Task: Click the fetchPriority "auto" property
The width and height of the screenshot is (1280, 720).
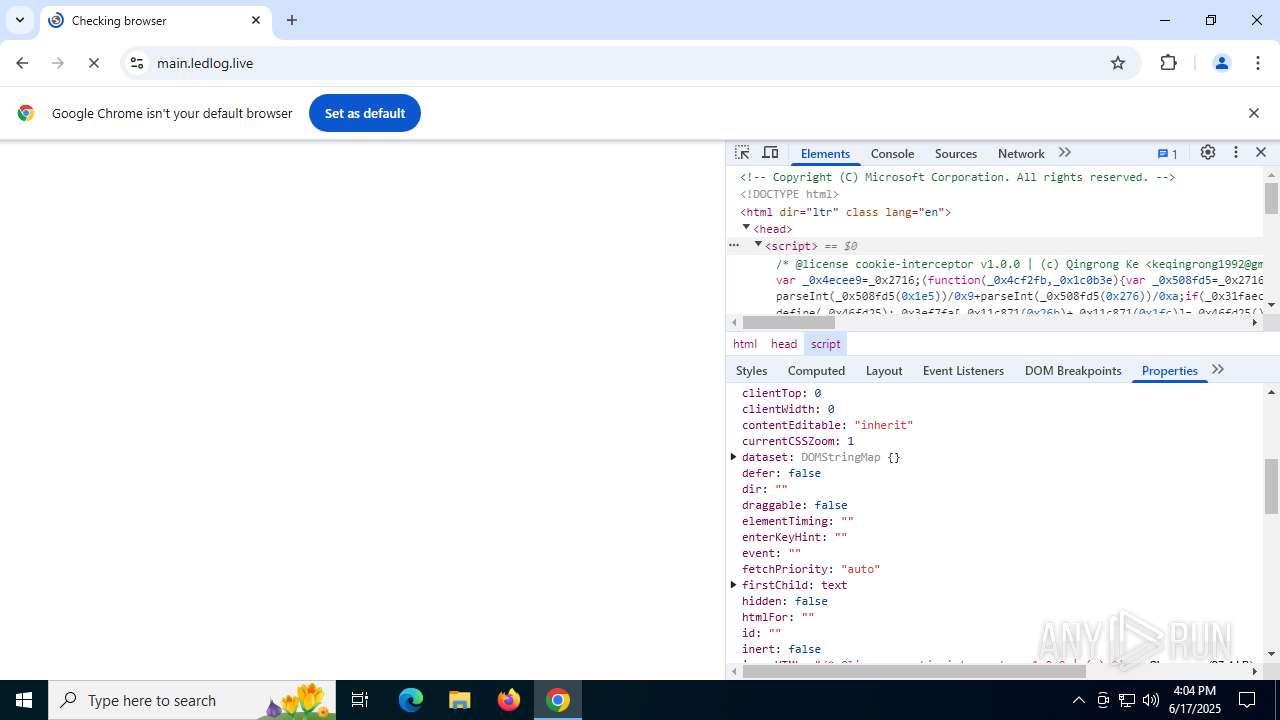Action: click(x=811, y=569)
